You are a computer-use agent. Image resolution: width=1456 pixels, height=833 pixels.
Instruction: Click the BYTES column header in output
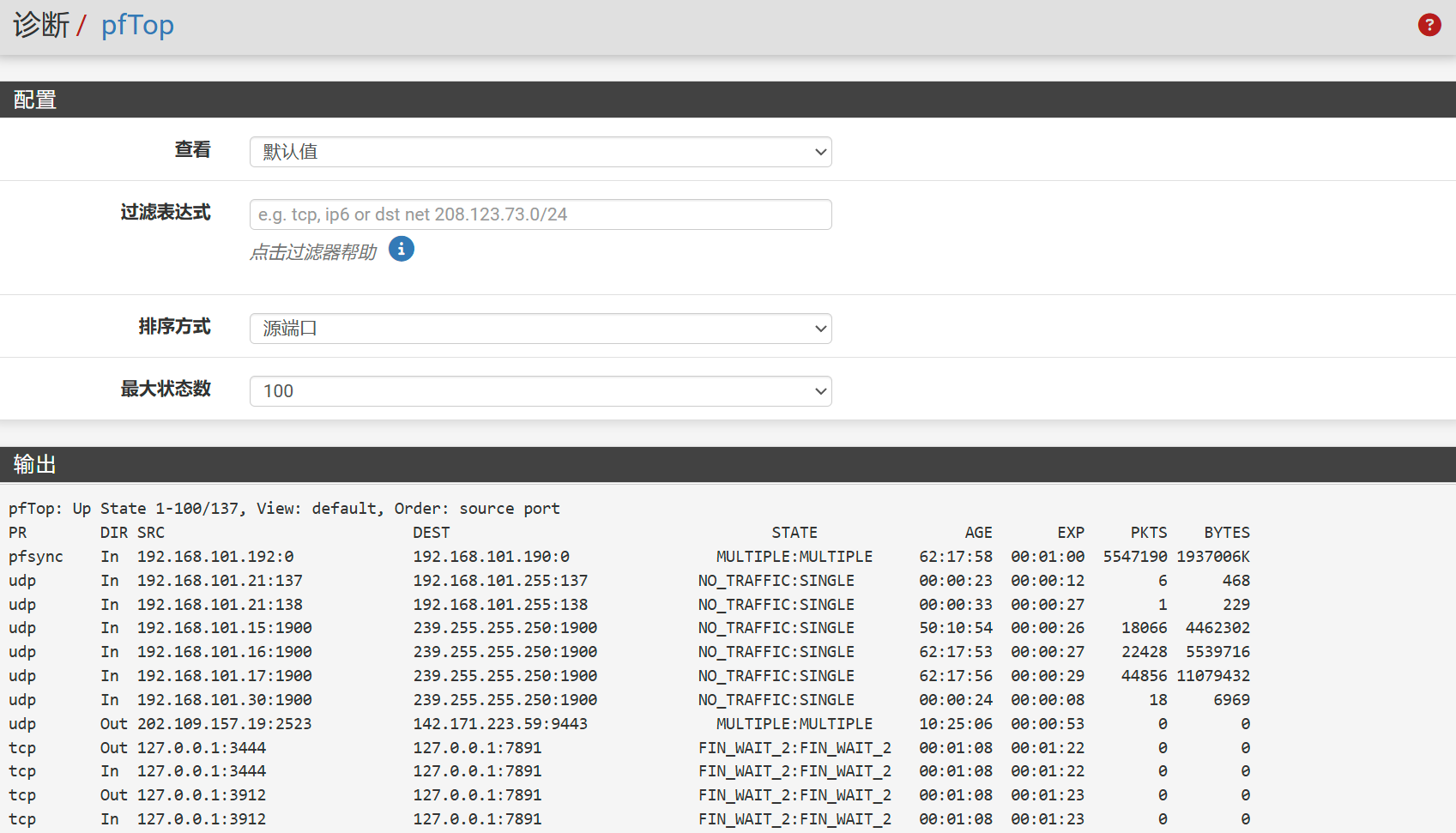click(1226, 533)
